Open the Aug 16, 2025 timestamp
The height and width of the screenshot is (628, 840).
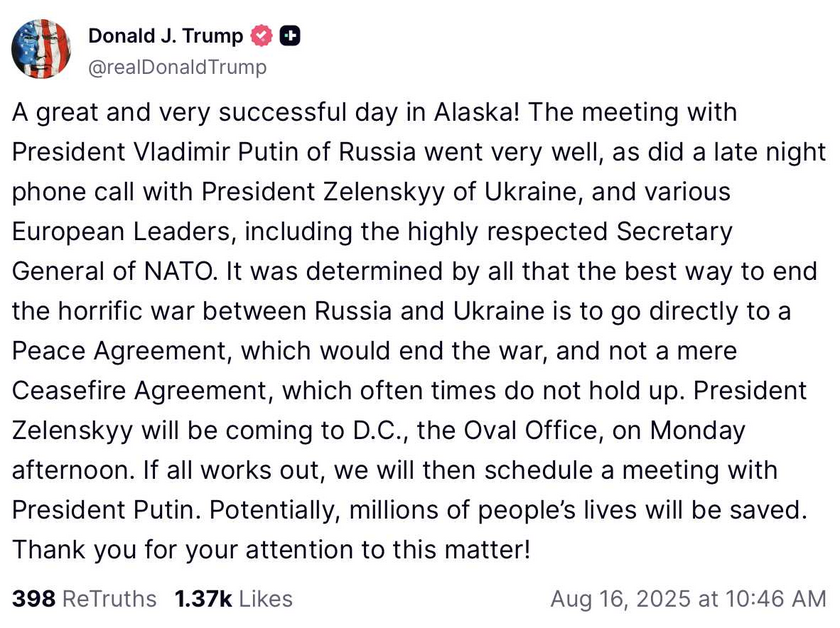point(688,599)
